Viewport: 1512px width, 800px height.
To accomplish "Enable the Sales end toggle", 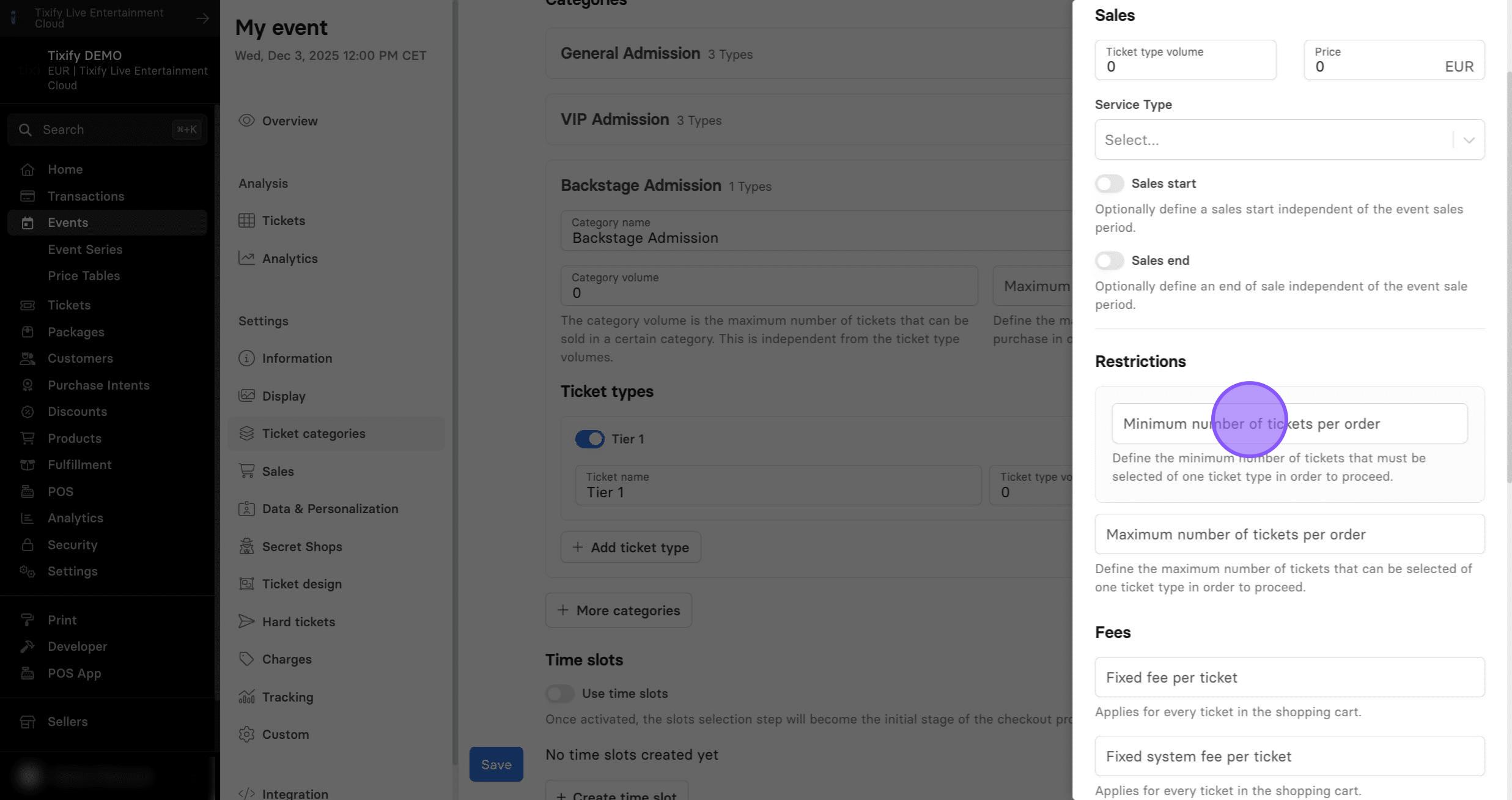I will (1109, 261).
